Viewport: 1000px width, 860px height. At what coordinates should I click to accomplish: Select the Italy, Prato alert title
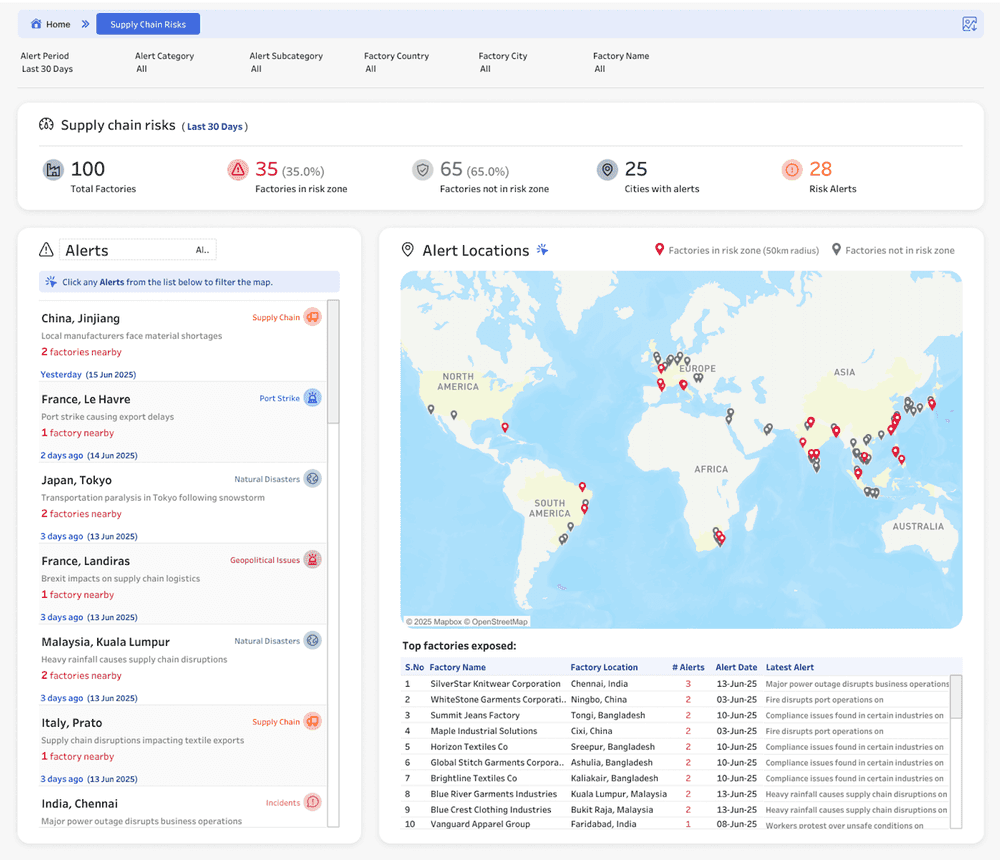click(71, 723)
